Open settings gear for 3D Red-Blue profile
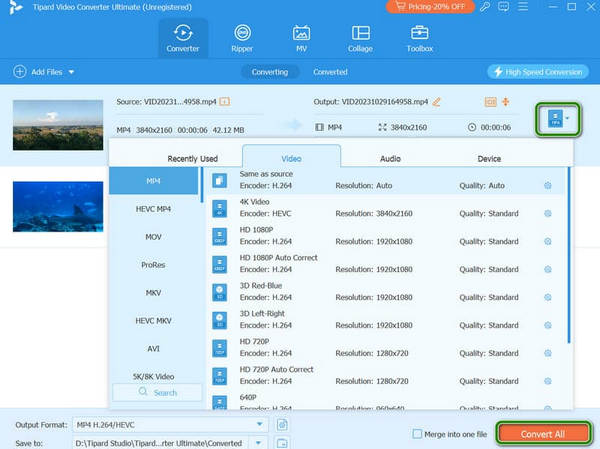Image resolution: width=600 pixels, height=449 pixels. coord(548,297)
